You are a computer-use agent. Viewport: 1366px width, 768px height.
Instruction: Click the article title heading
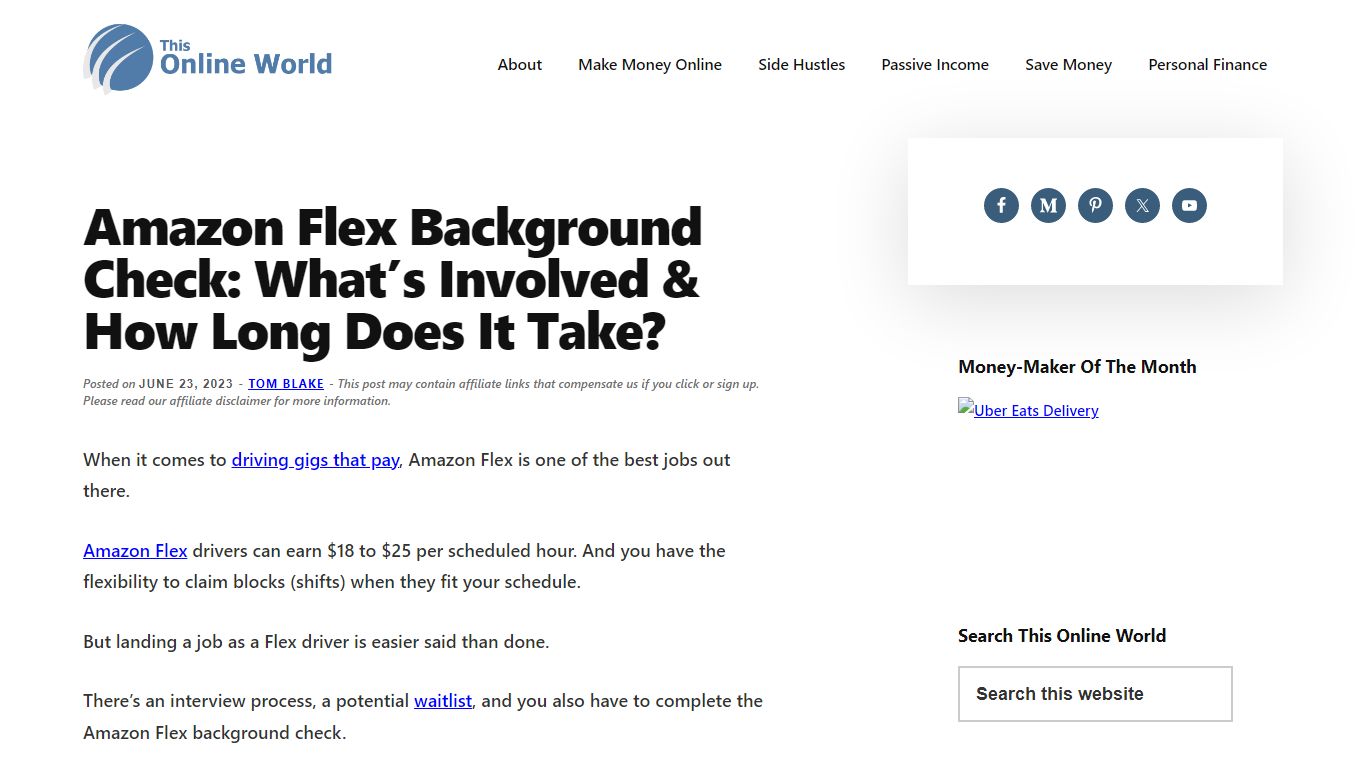point(392,280)
